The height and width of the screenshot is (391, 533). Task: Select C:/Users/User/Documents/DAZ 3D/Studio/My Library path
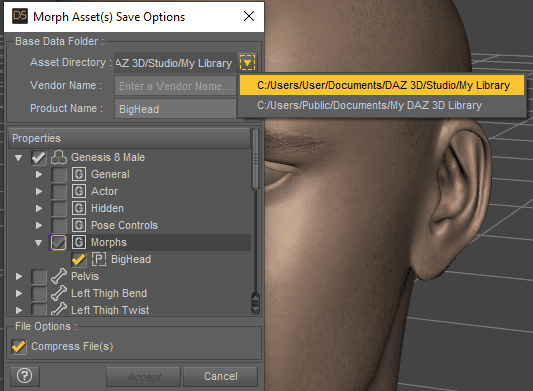[382, 85]
